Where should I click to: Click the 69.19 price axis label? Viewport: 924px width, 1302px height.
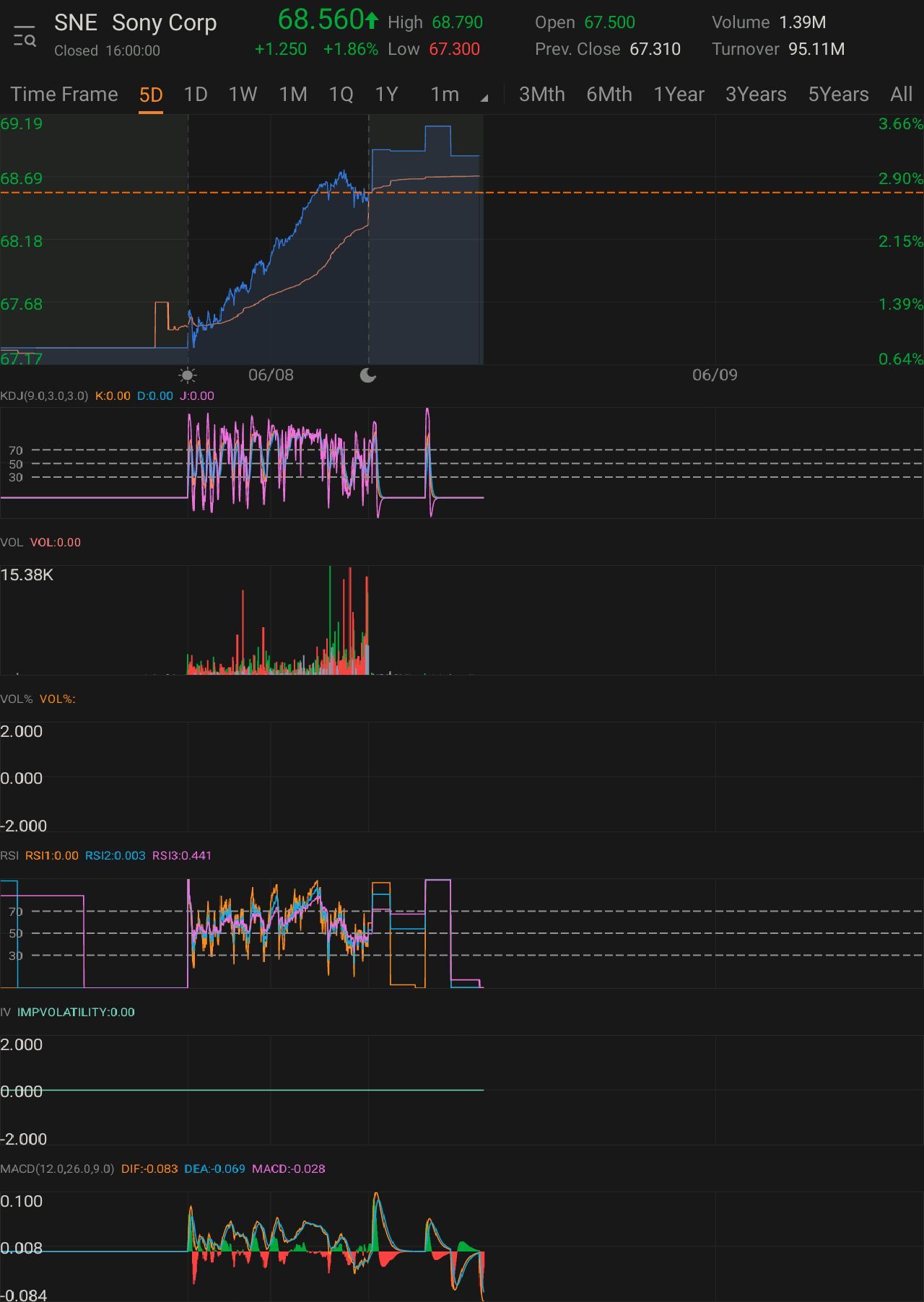[x=22, y=123]
